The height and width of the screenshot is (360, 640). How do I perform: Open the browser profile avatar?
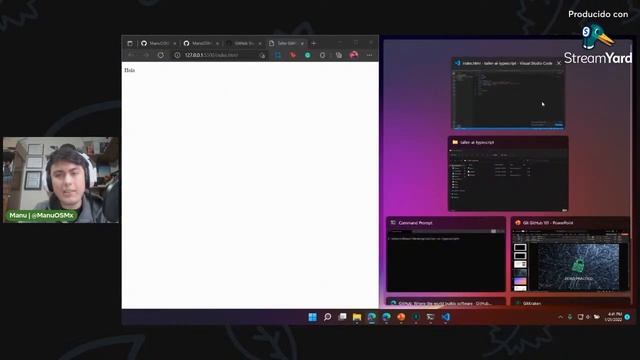(x=353, y=55)
